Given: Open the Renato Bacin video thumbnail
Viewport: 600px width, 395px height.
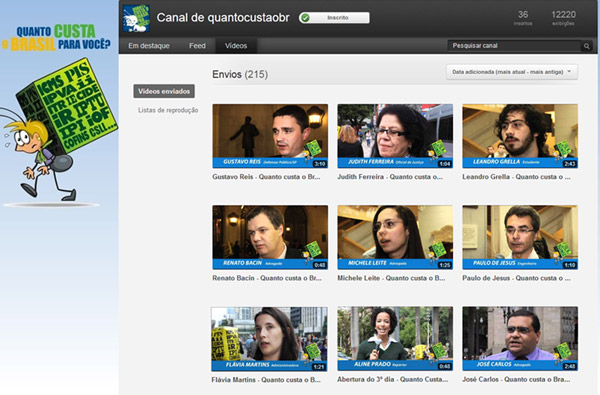Looking at the screenshot, I should 270,237.
